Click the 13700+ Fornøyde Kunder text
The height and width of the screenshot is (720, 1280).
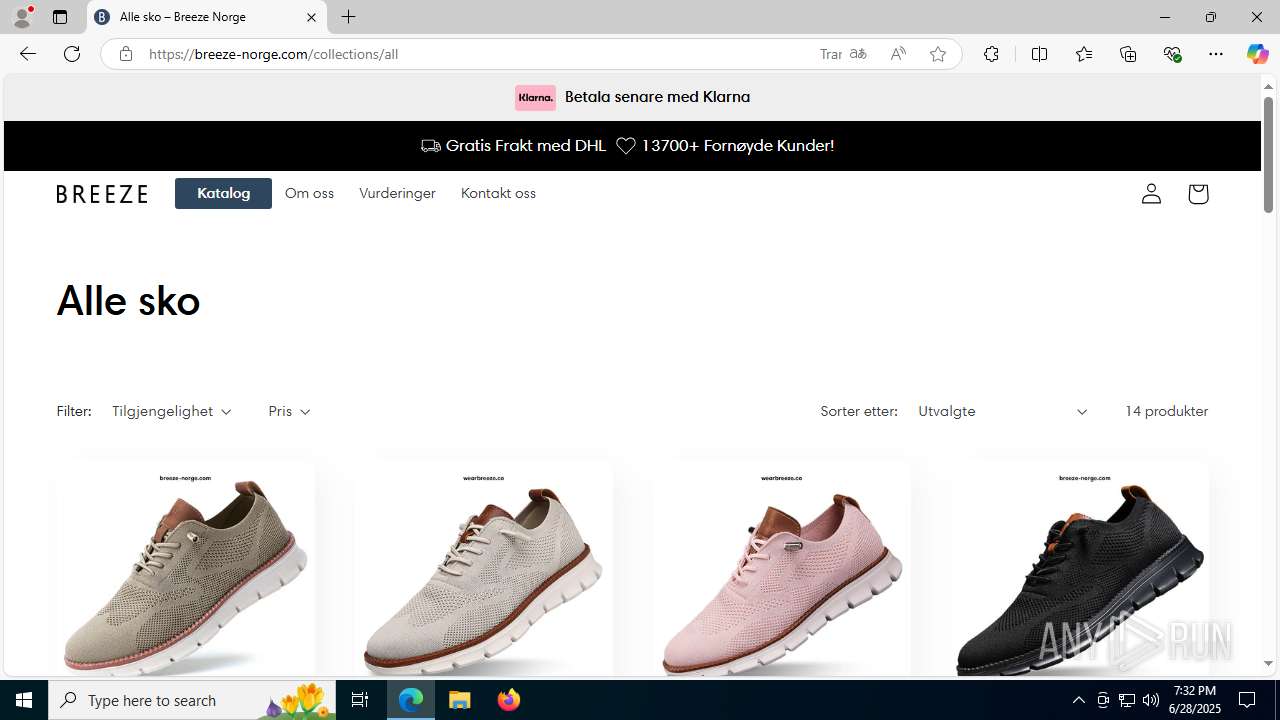(738, 145)
